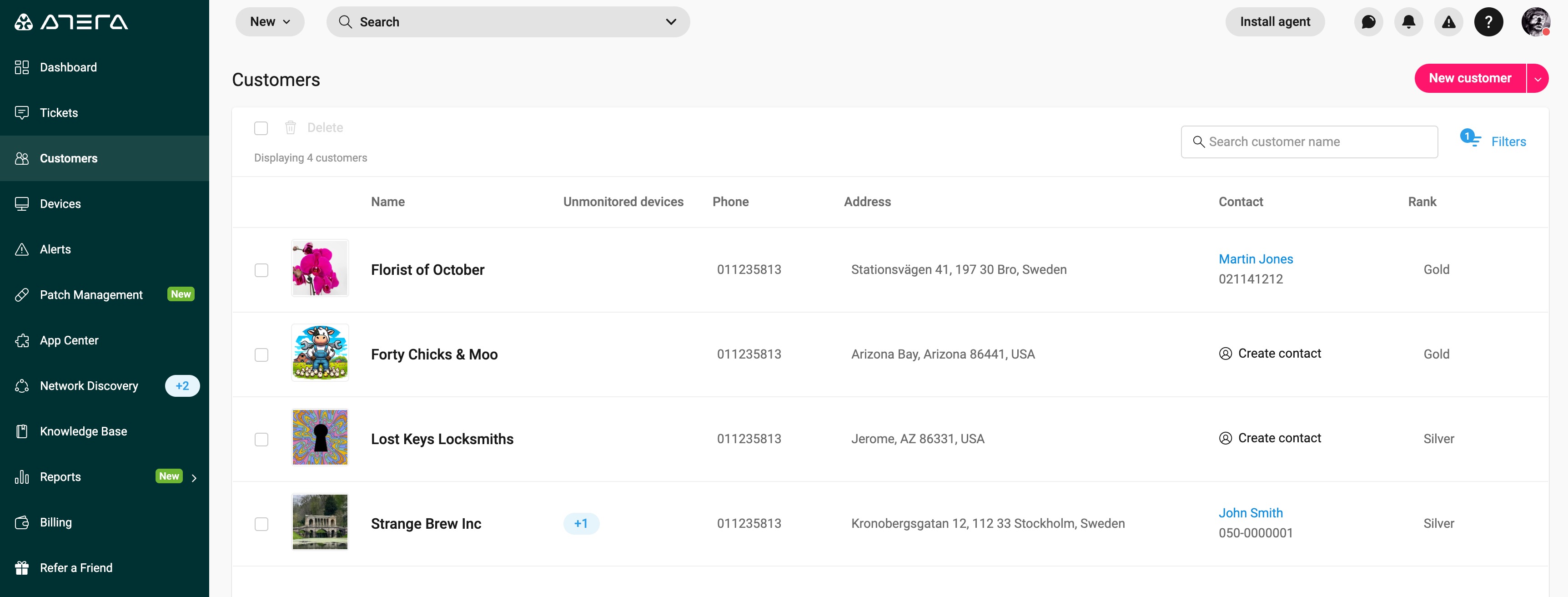Open the user profile avatar
The image size is (1568, 597).
pyautogui.click(x=1536, y=22)
